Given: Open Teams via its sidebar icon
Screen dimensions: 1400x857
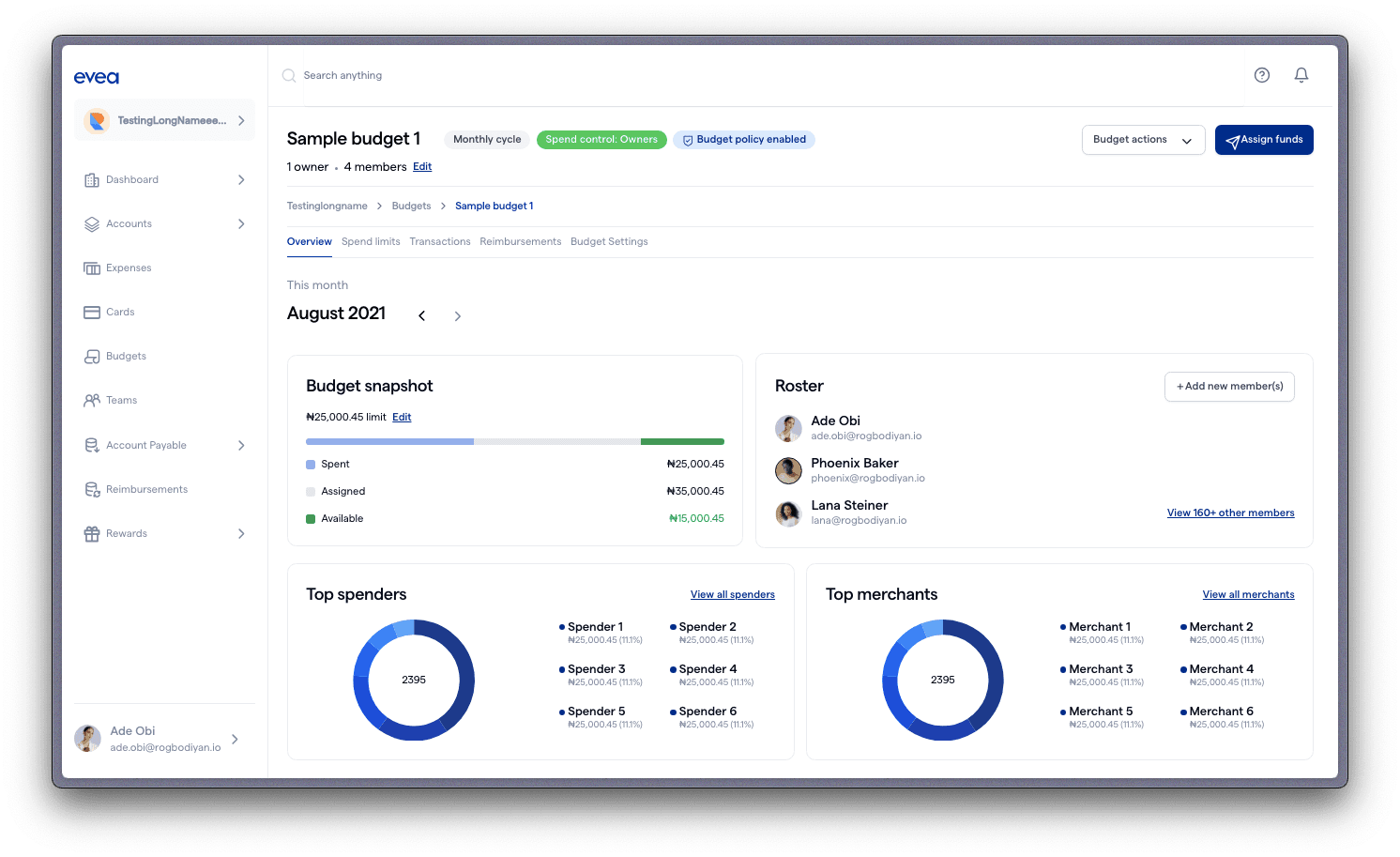Looking at the screenshot, I should (92, 401).
